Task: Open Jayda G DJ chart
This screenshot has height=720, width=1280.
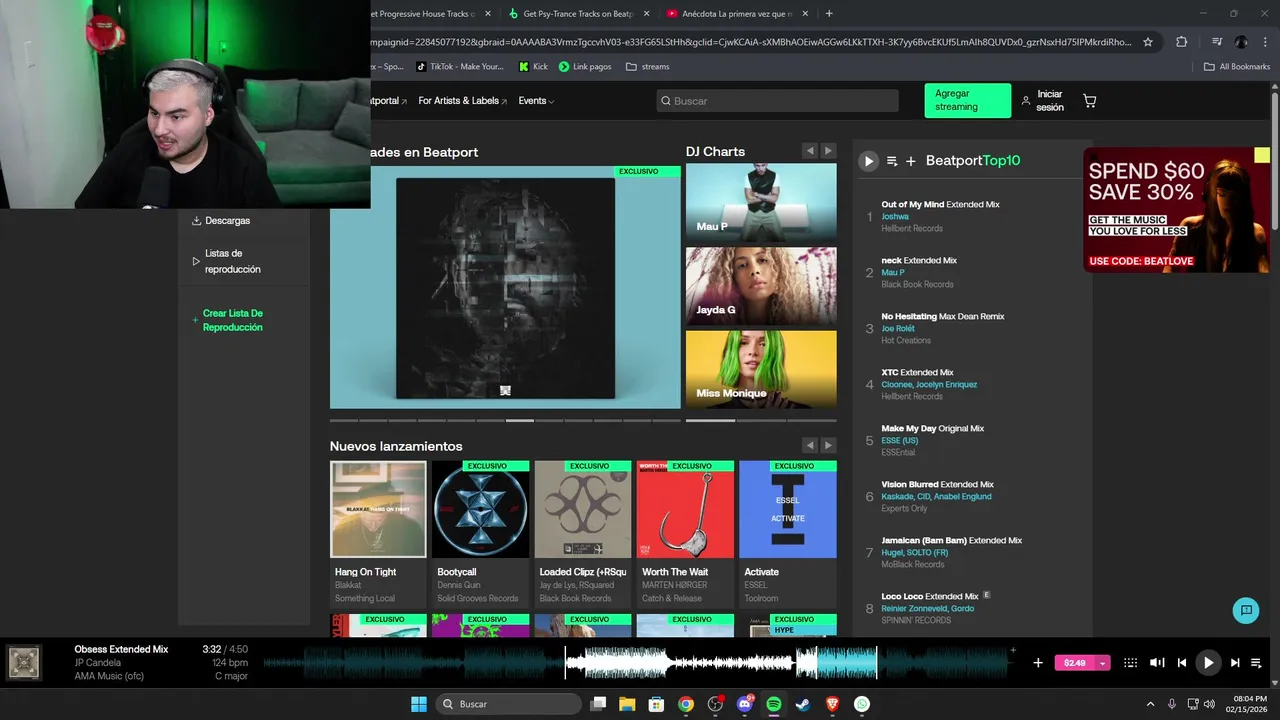Action: tap(761, 287)
